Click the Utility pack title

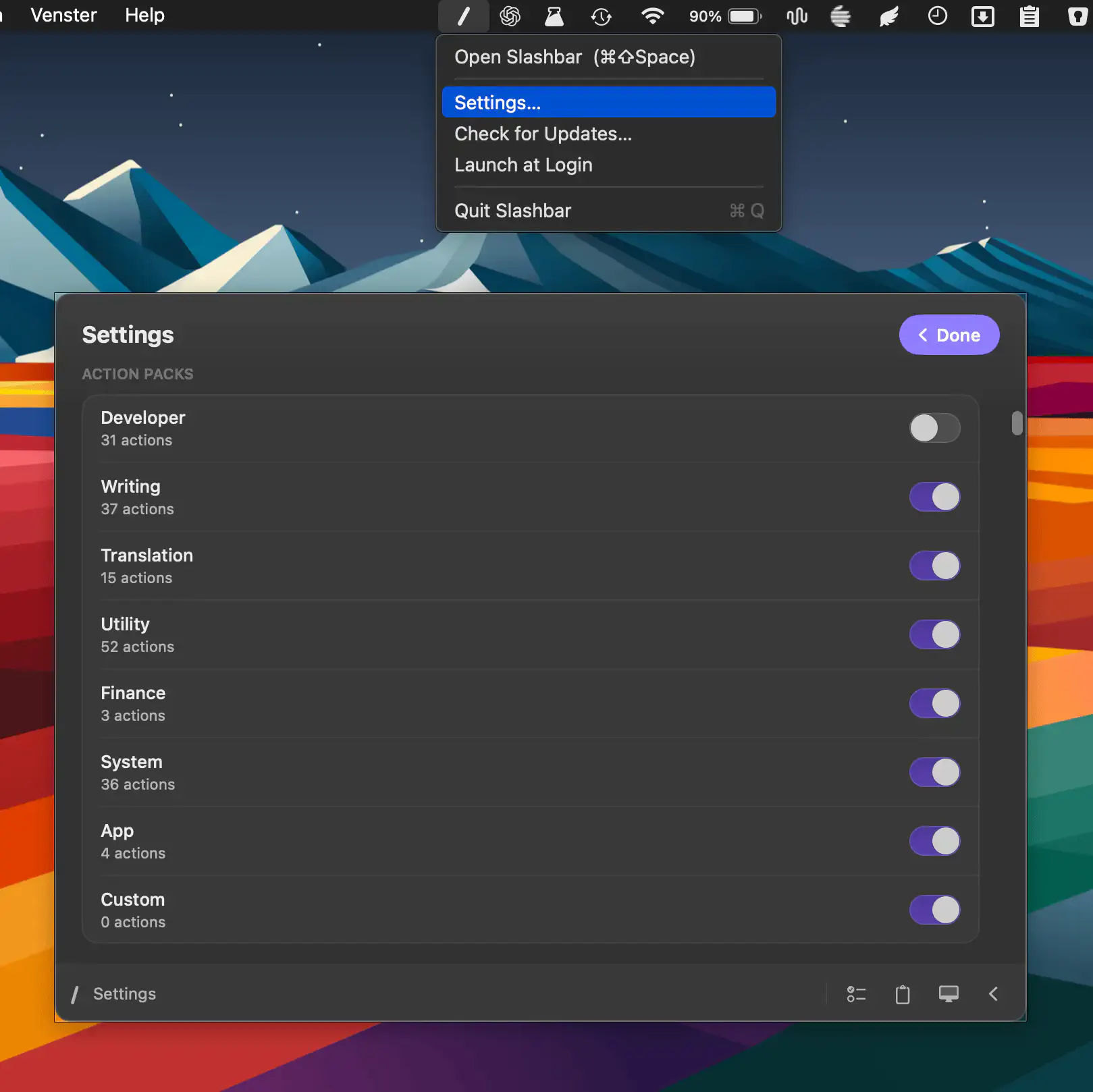click(x=126, y=624)
